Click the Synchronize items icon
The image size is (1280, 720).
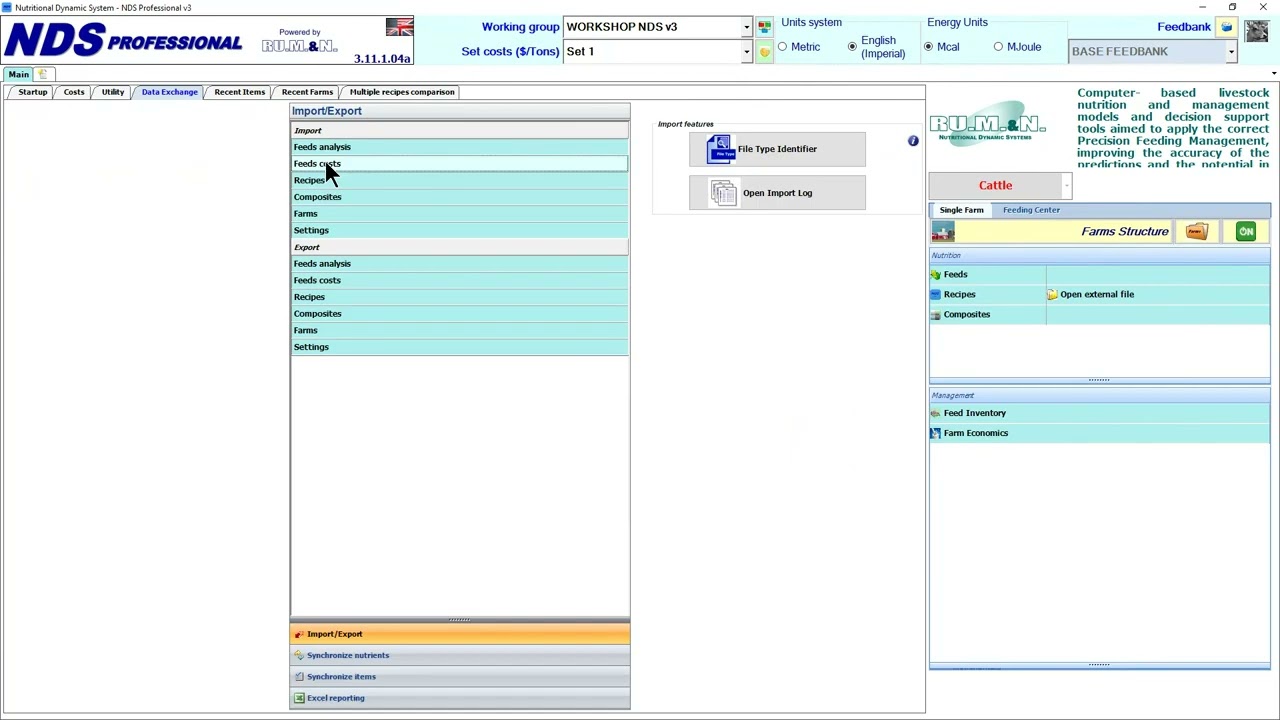point(299,677)
